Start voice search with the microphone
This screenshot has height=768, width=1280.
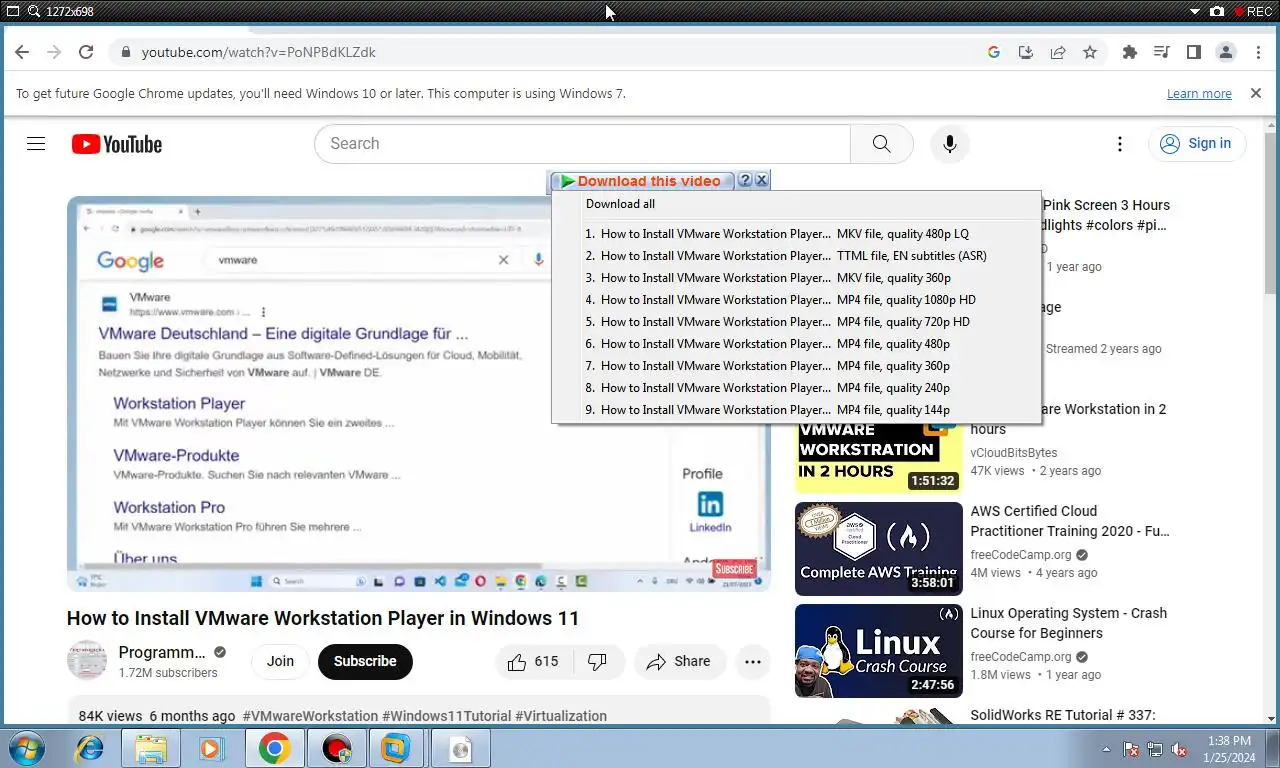950,144
